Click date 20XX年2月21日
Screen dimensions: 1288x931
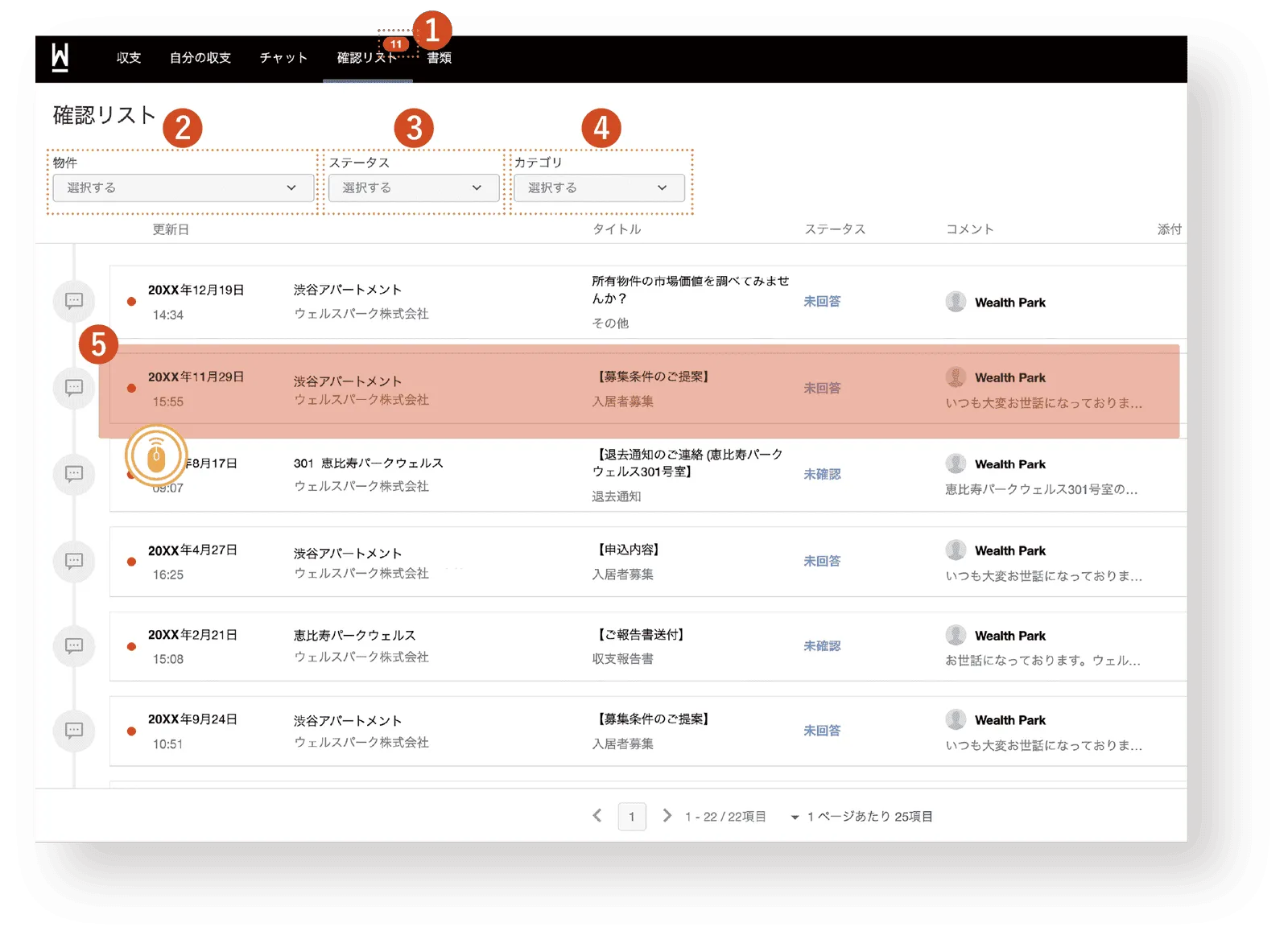pyautogui.click(x=192, y=635)
